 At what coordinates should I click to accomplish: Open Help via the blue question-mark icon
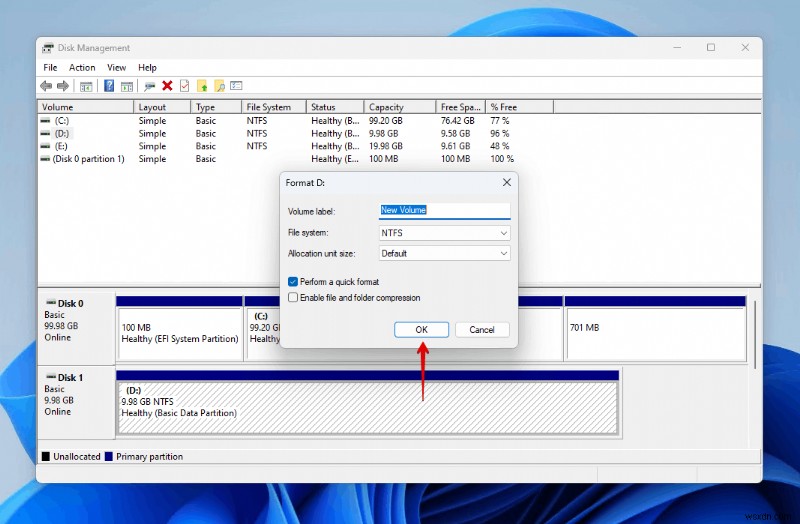point(109,86)
